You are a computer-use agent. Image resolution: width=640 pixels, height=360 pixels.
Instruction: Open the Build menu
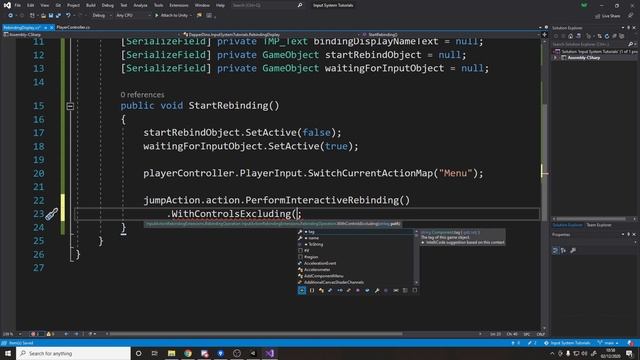[91, 5]
